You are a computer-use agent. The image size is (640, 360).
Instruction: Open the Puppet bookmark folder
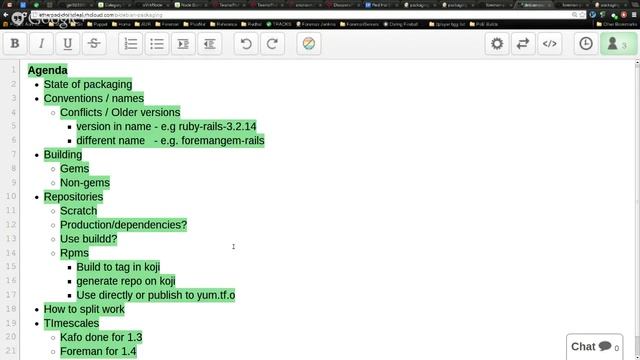pyautogui.click(x=97, y=24)
